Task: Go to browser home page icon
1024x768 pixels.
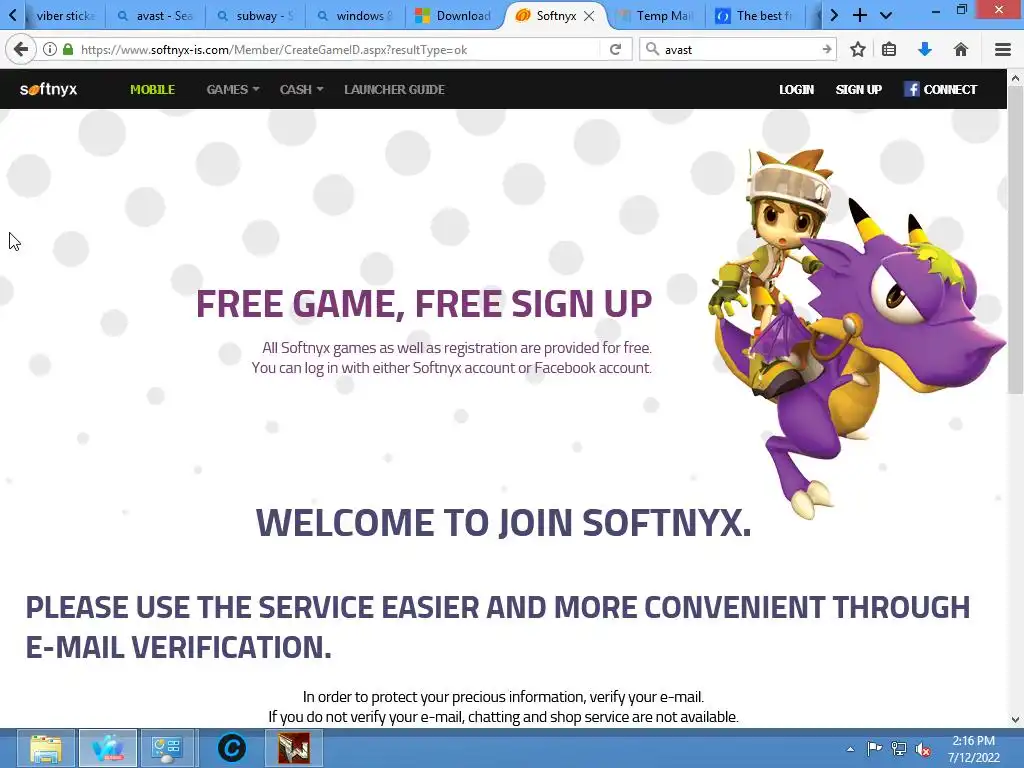Action: pyautogui.click(x=961, y=50)
